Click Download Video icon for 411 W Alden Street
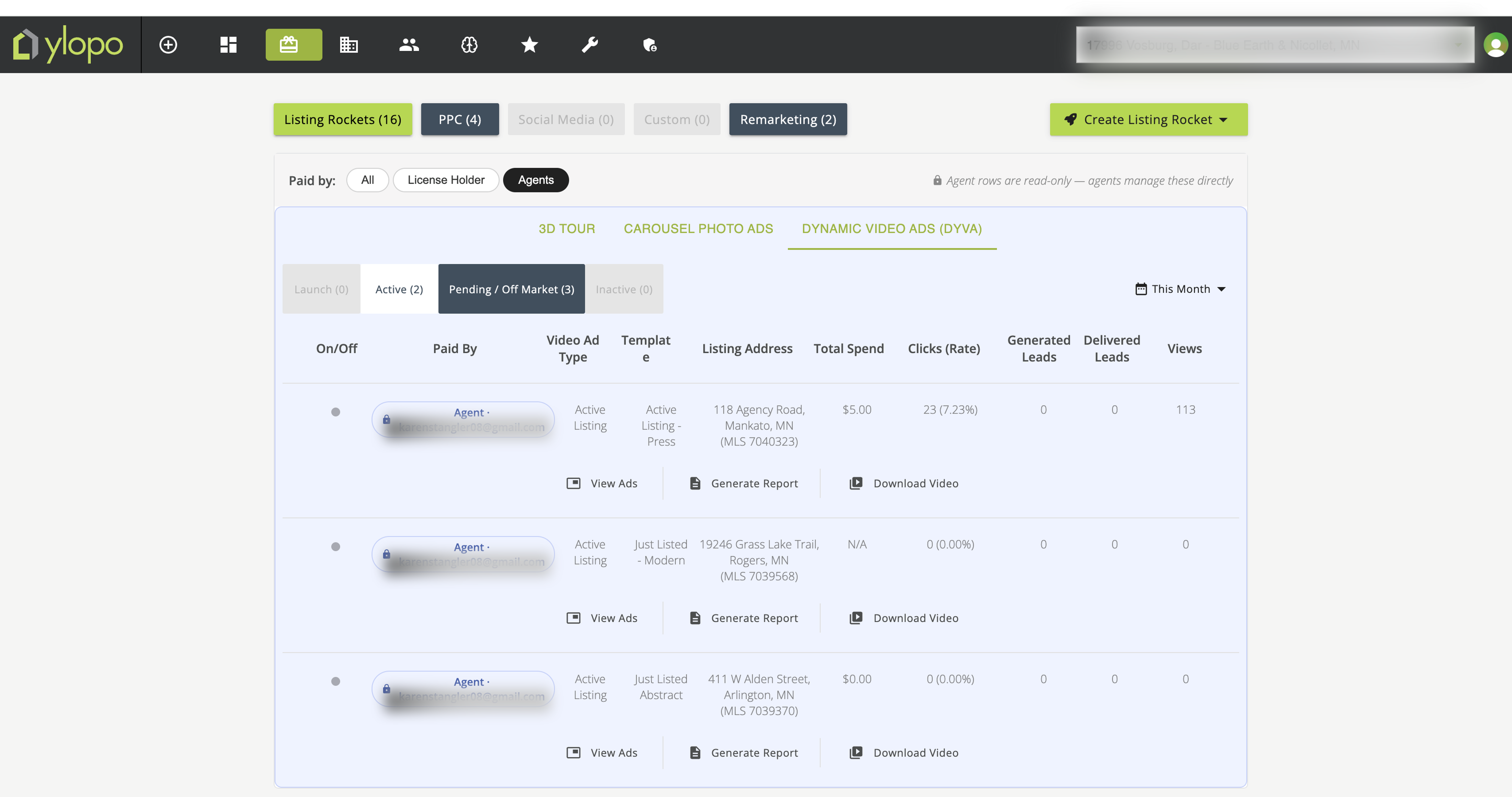 click(x=856, y=752)
